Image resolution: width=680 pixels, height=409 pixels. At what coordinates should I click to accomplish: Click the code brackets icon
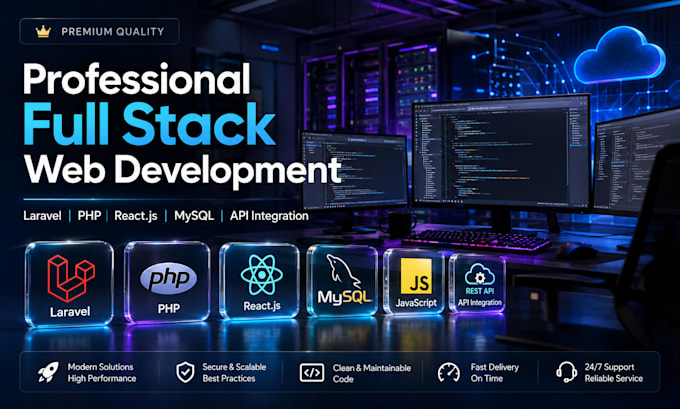click(x=312, y=373)
